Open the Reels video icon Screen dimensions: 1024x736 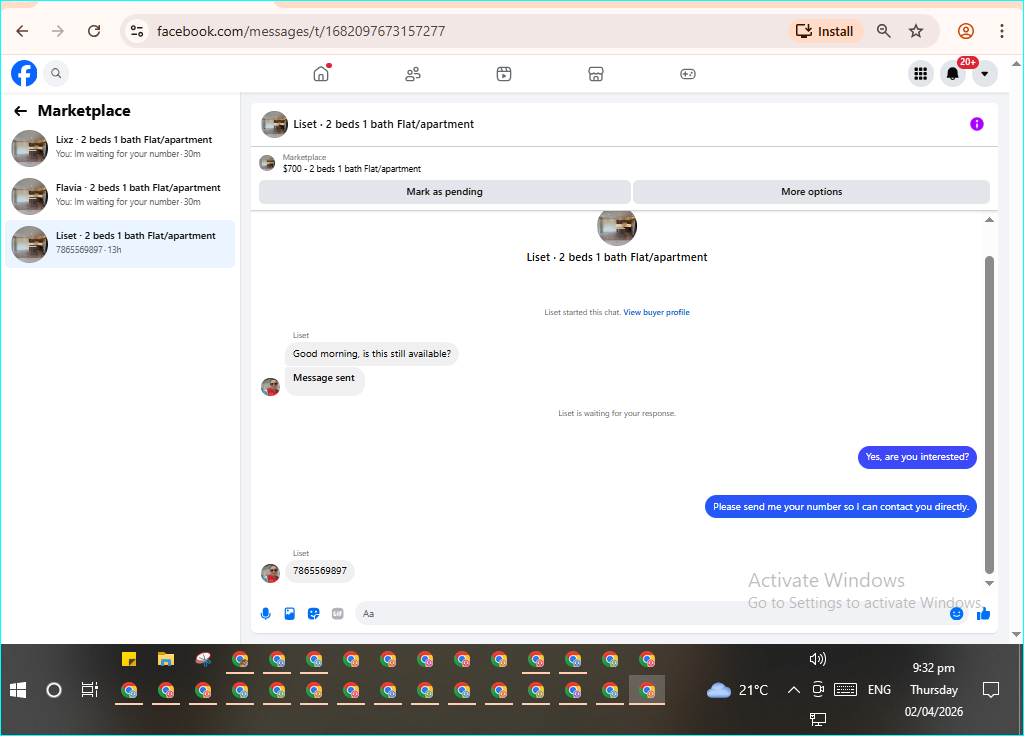(x=504, y=74)
